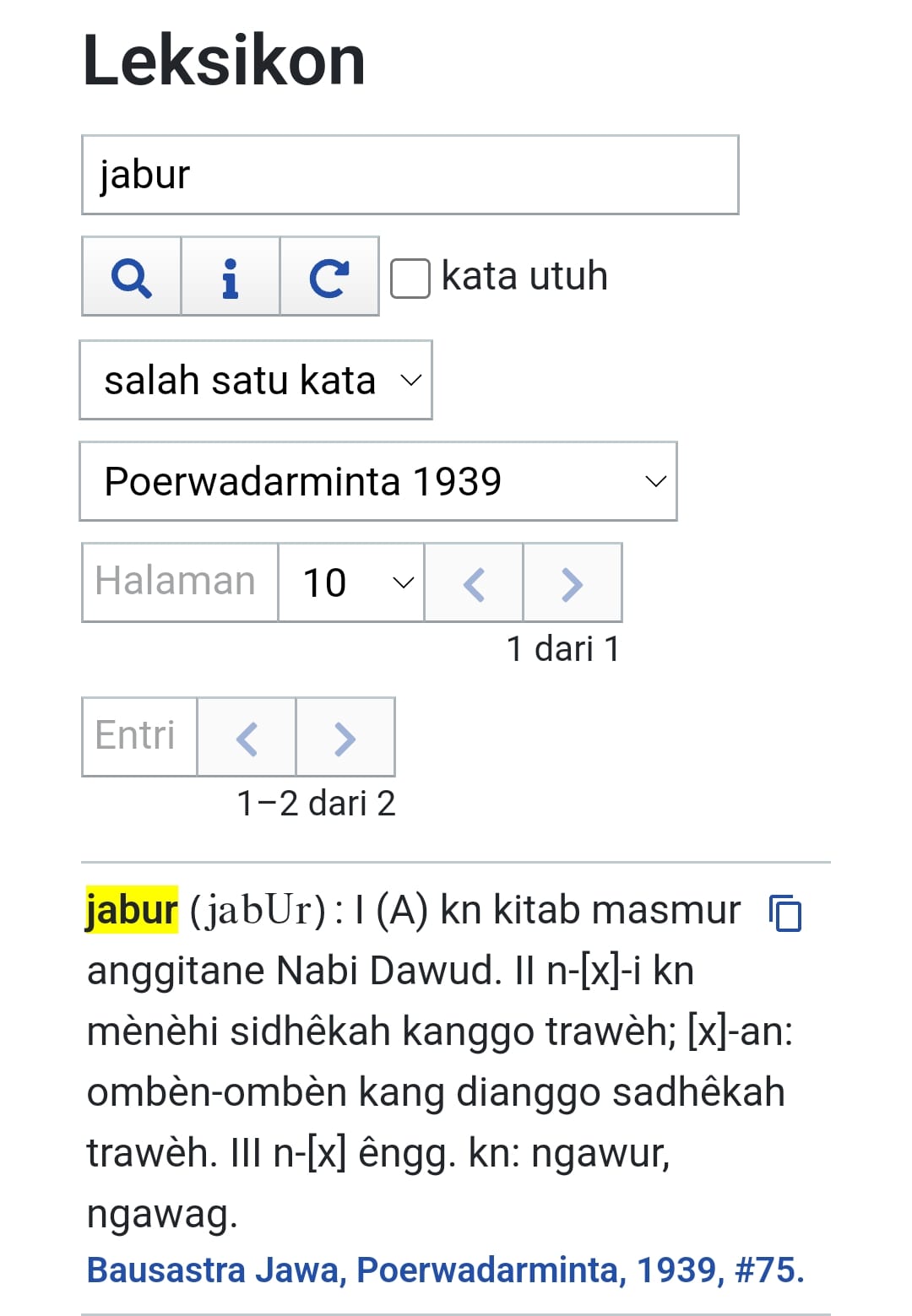Click the magnifying glass search icon

coord(132,277)
